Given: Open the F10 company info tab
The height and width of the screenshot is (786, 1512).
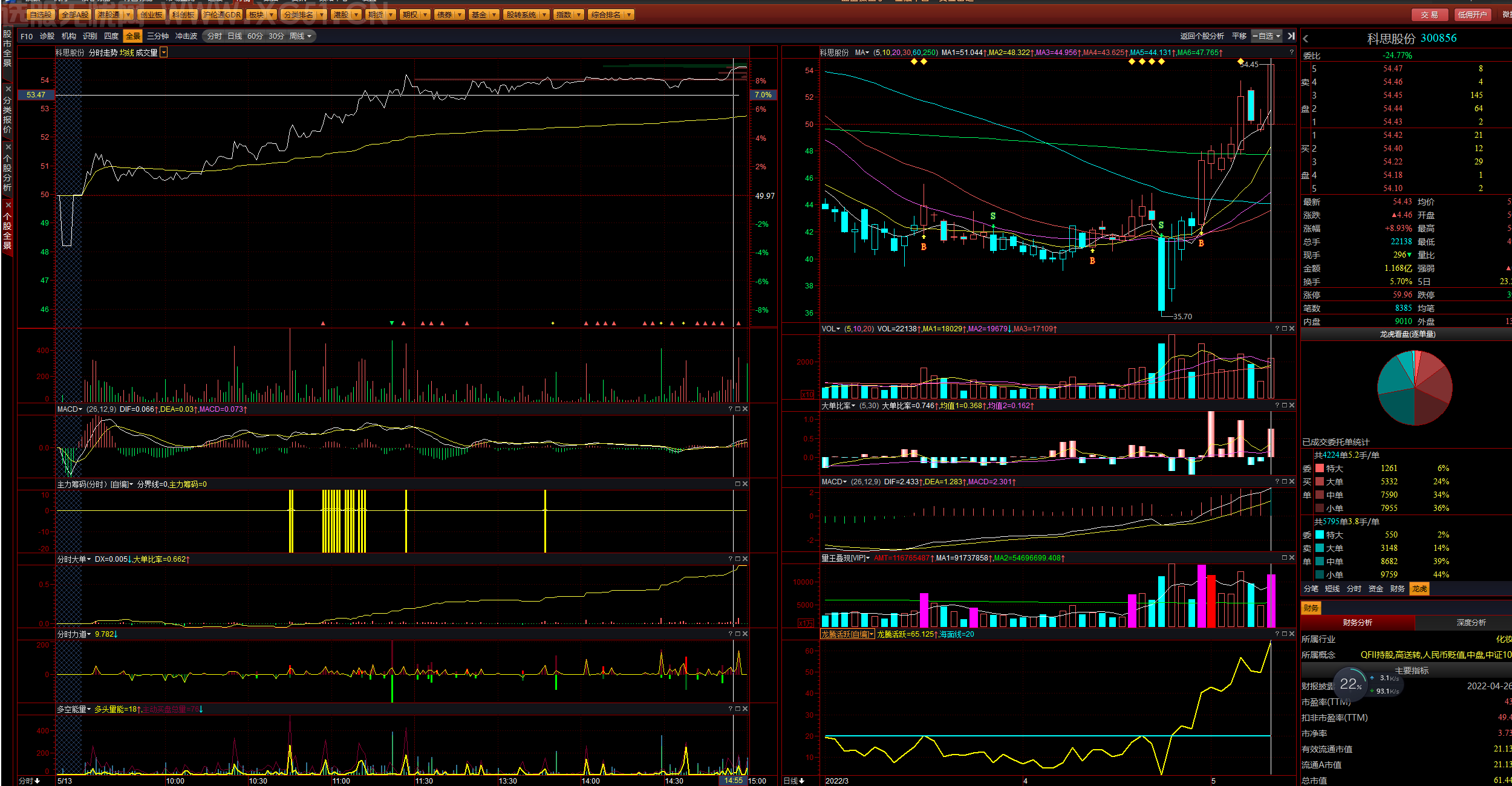Looking at the screenshot, I should coord(27,37).
